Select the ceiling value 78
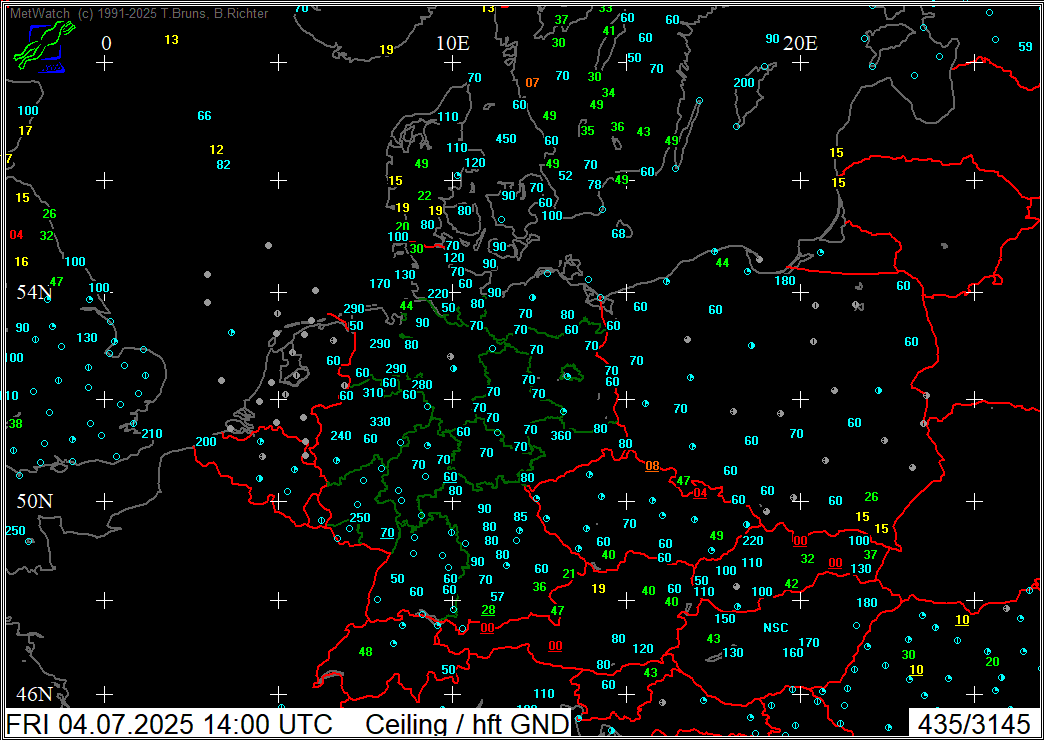 click(x=595, y=185)
